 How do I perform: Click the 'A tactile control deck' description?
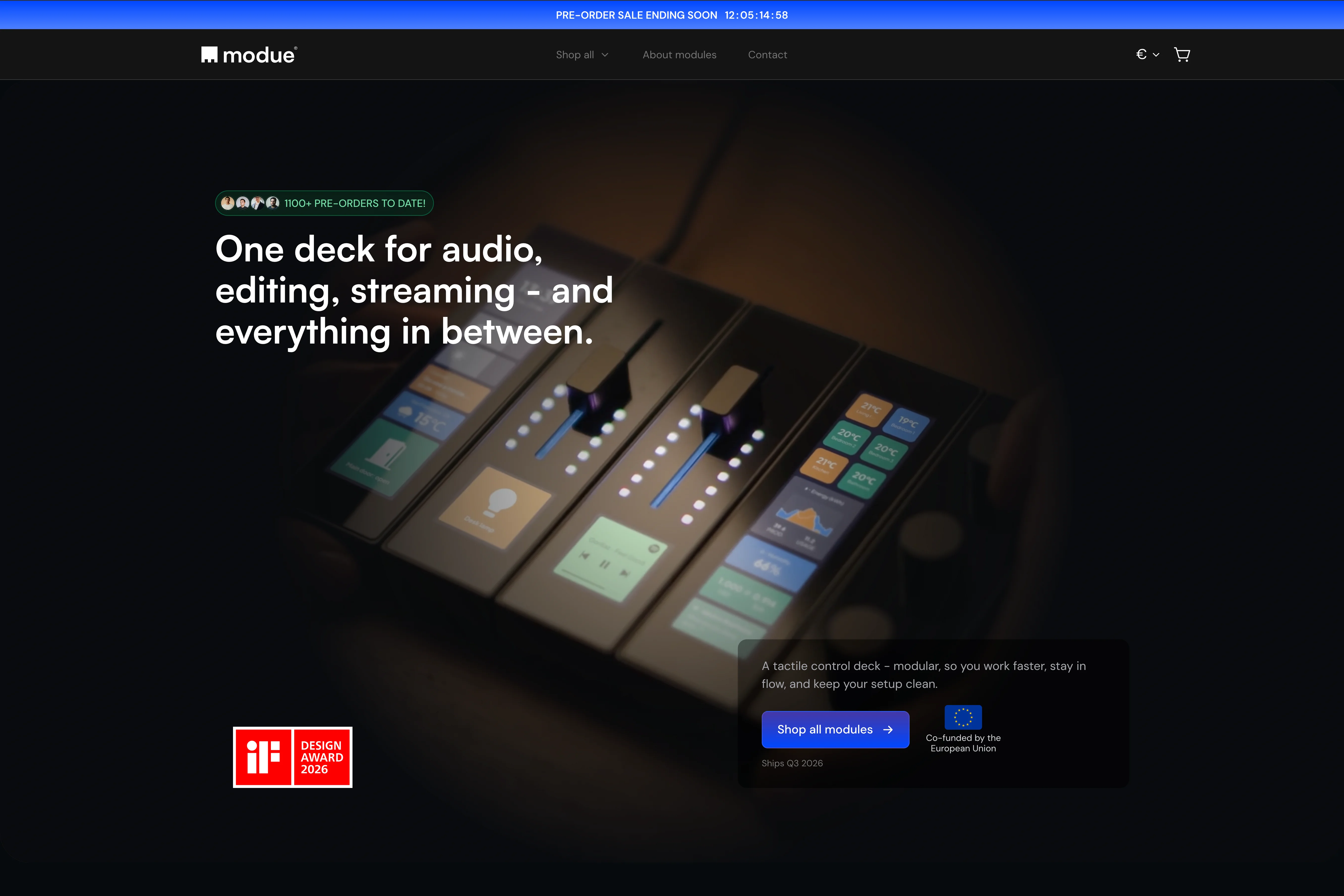pos(924,675)
